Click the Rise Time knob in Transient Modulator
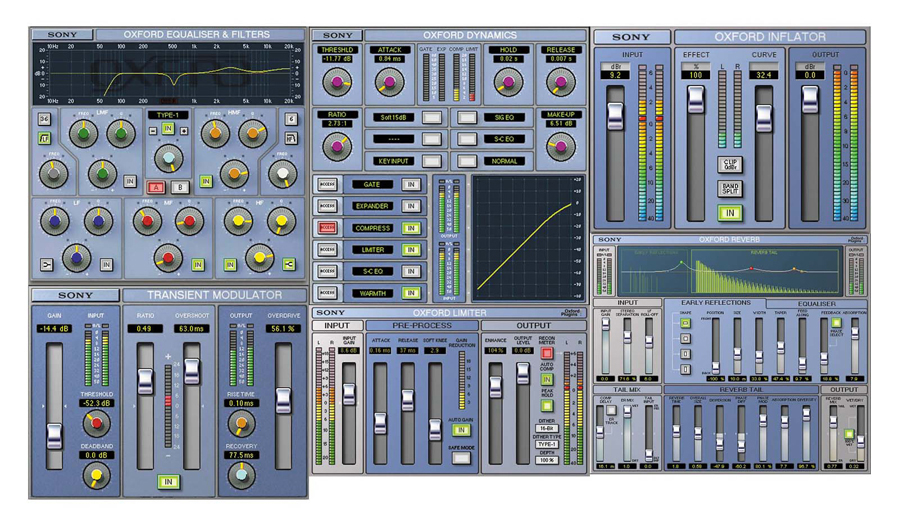Screen dimensions: 900x518 (241, 424)
